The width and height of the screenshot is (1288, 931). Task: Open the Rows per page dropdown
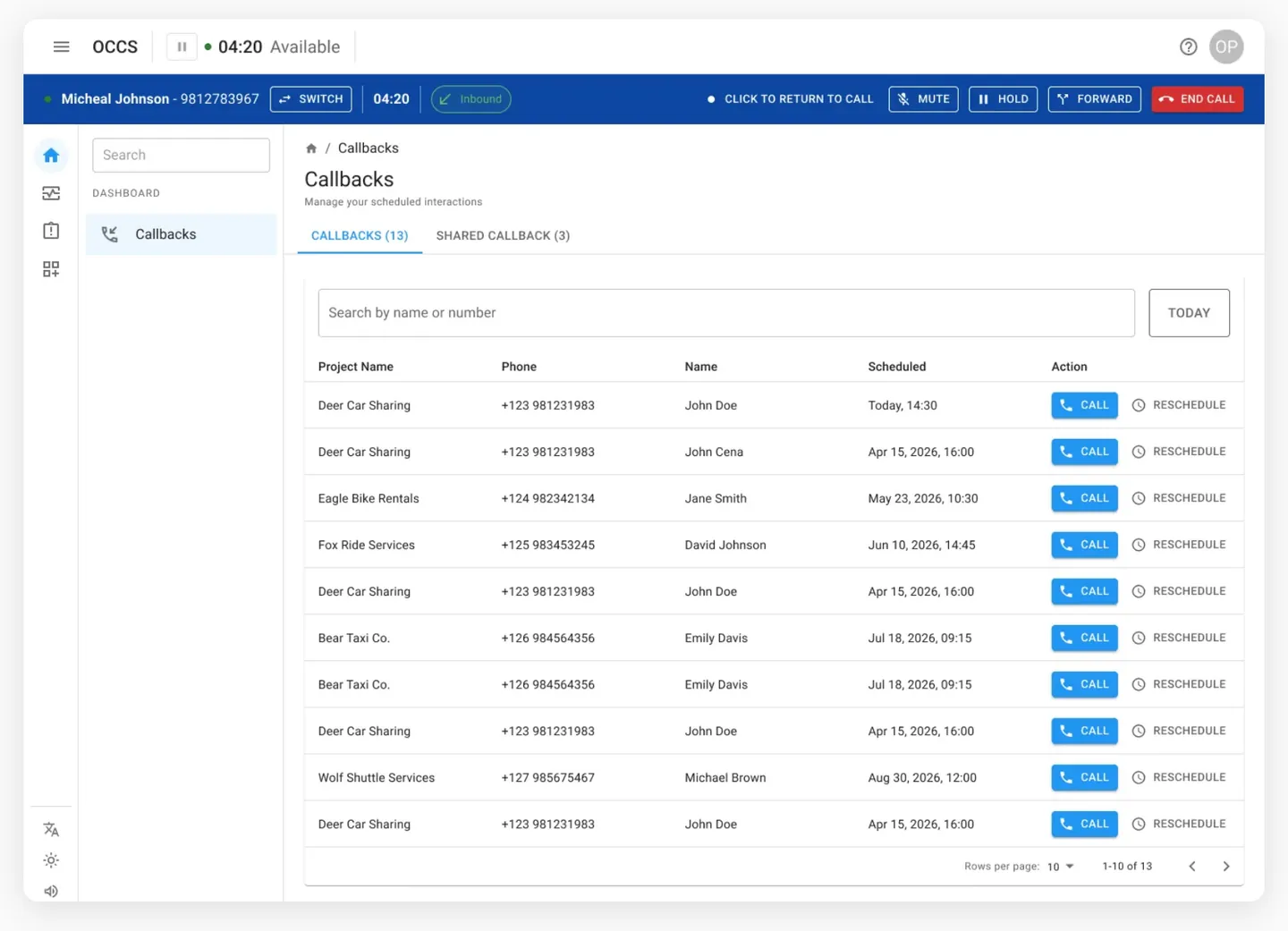[1060, 867]
